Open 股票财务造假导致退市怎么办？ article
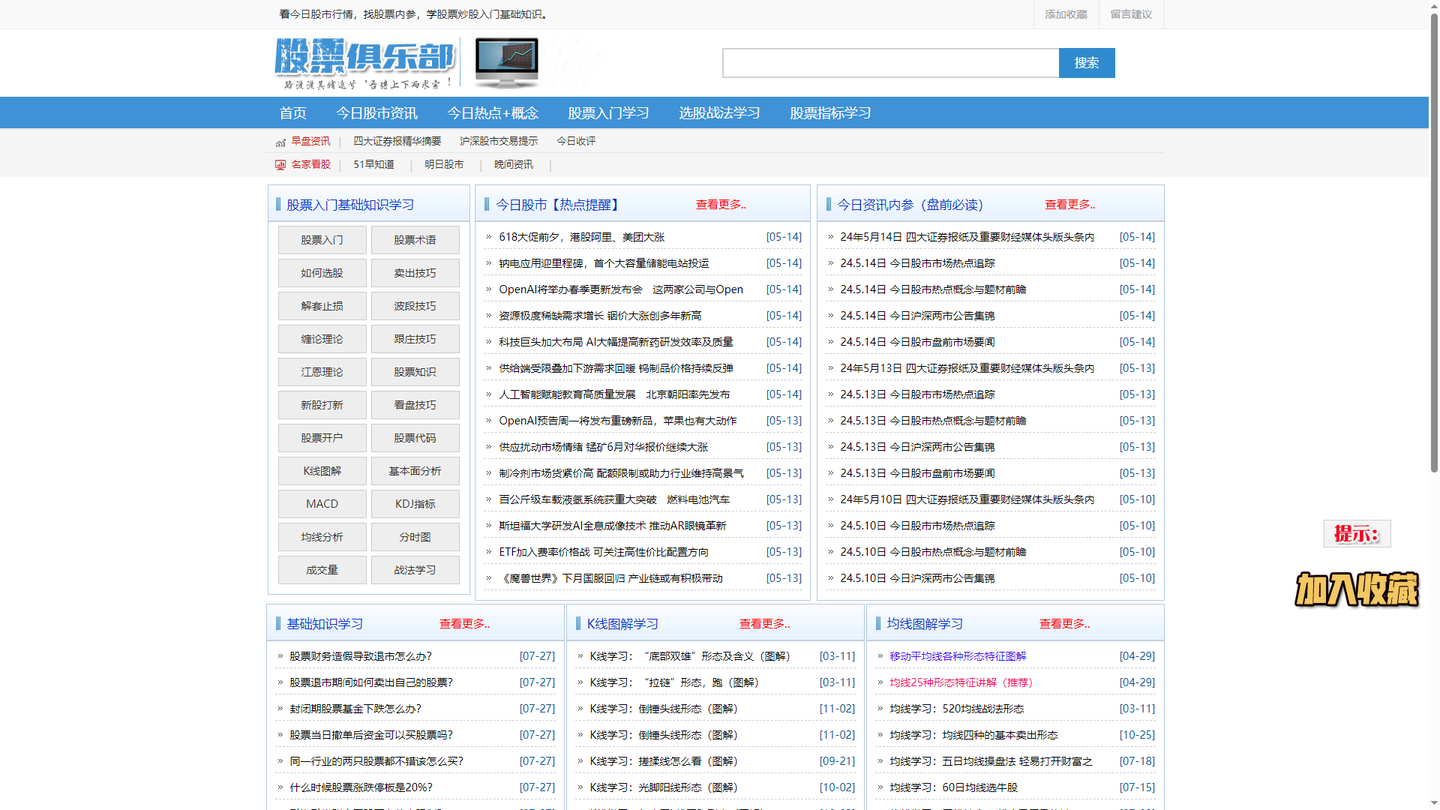This screenshot has height=810, width=1440. point(361,656)
